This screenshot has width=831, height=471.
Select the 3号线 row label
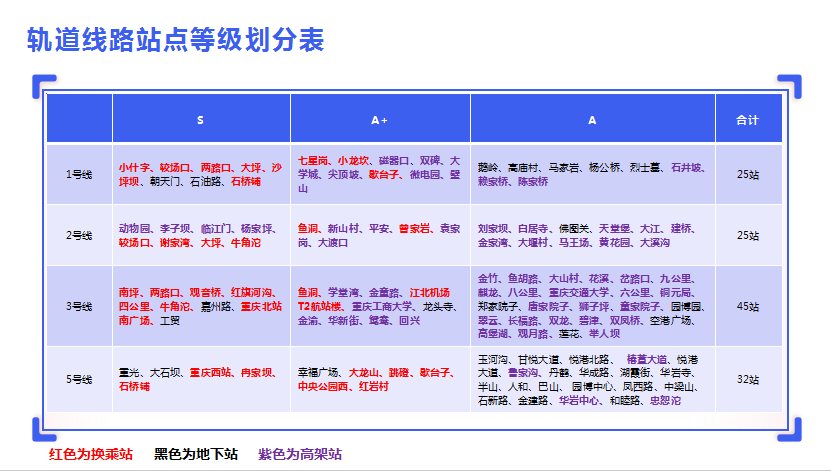pos(79,306)
